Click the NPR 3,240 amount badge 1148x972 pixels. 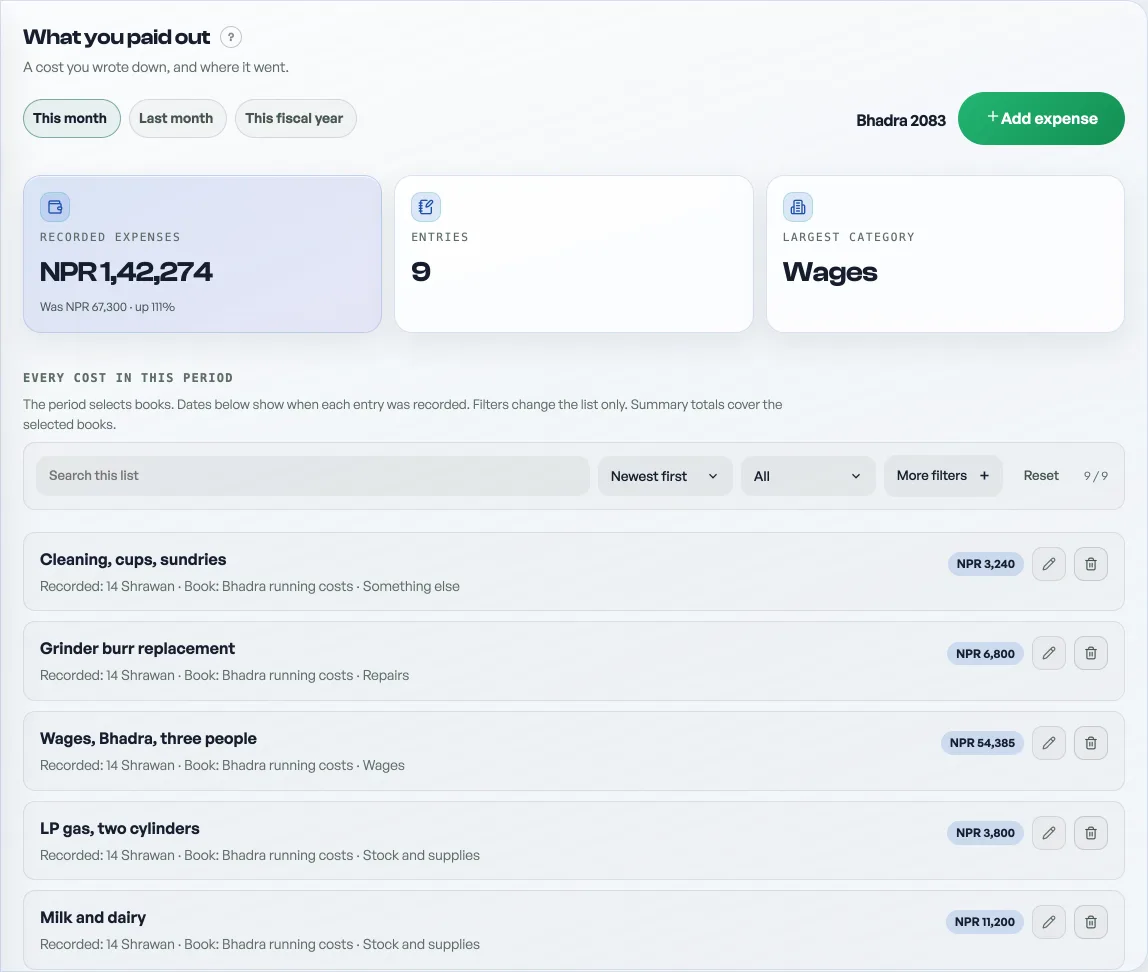coord(985,564)
